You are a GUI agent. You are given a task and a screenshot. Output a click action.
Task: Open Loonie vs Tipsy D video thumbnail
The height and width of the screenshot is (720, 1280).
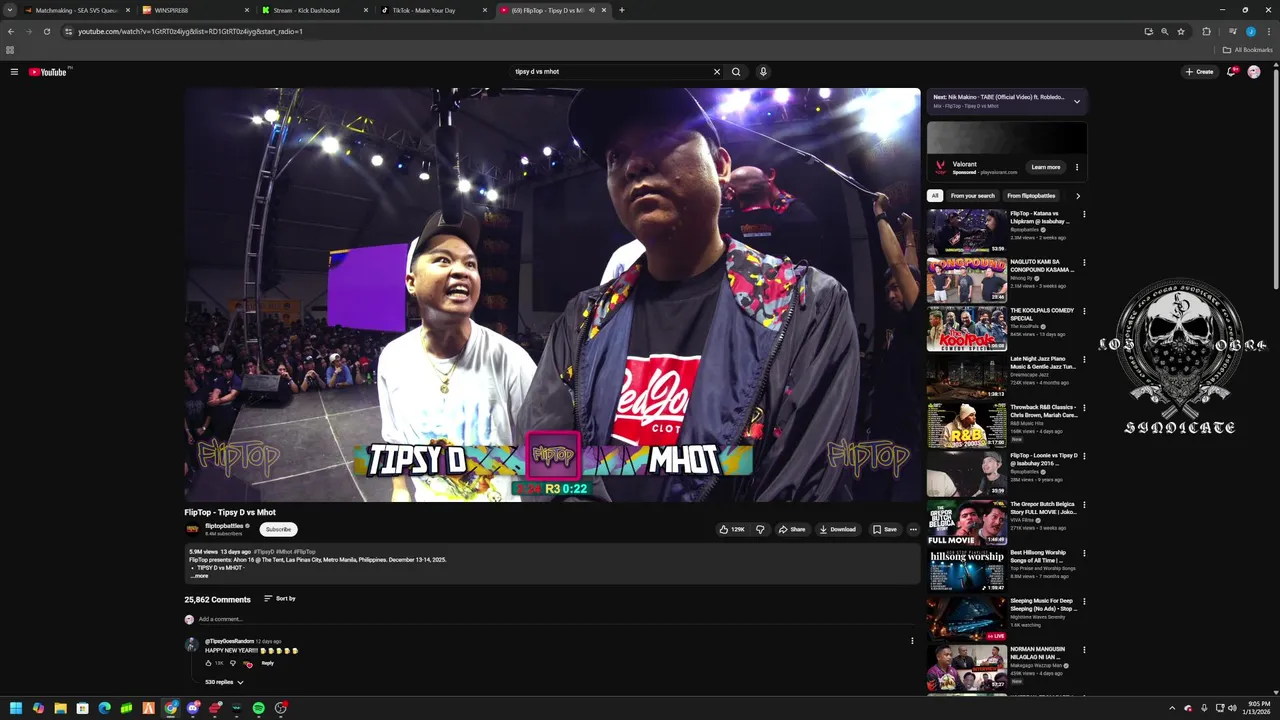point(966,474)
